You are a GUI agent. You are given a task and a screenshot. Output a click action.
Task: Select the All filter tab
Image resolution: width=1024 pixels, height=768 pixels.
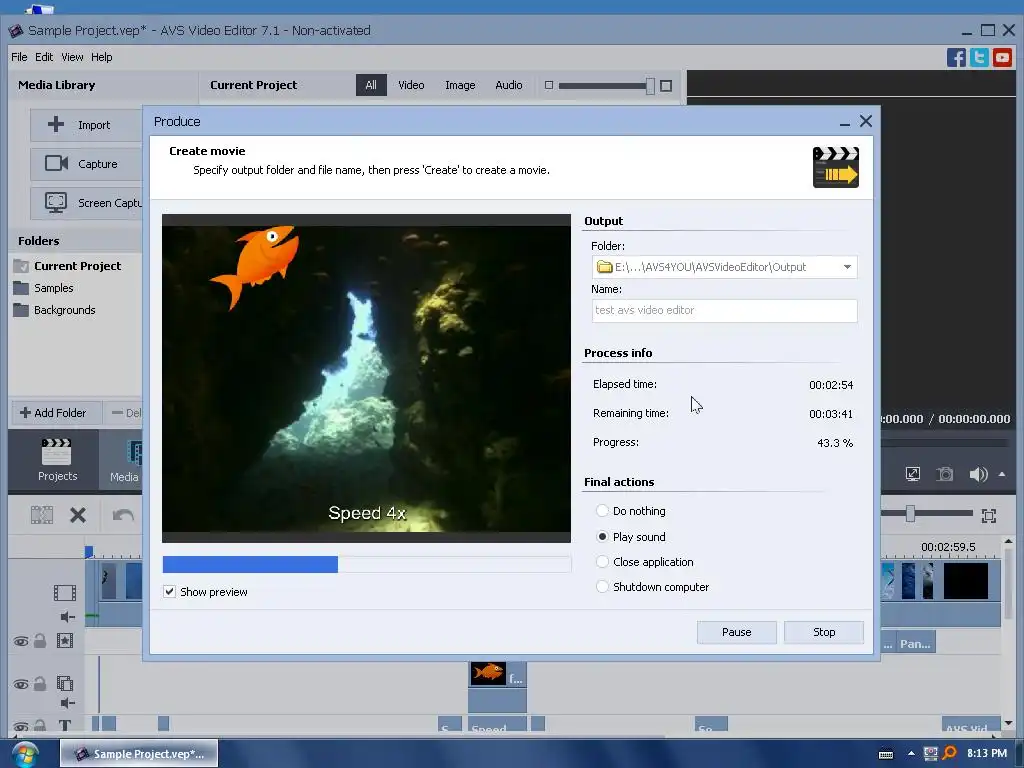point(371,86)
